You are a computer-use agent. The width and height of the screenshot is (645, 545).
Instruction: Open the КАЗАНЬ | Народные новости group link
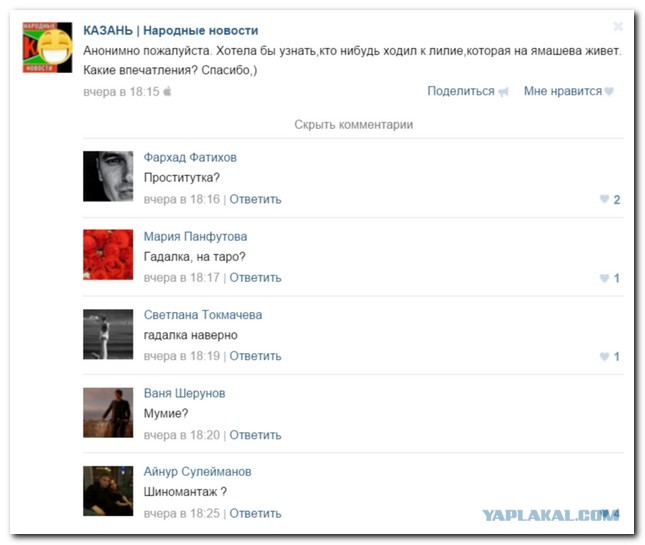click(171, 30)
